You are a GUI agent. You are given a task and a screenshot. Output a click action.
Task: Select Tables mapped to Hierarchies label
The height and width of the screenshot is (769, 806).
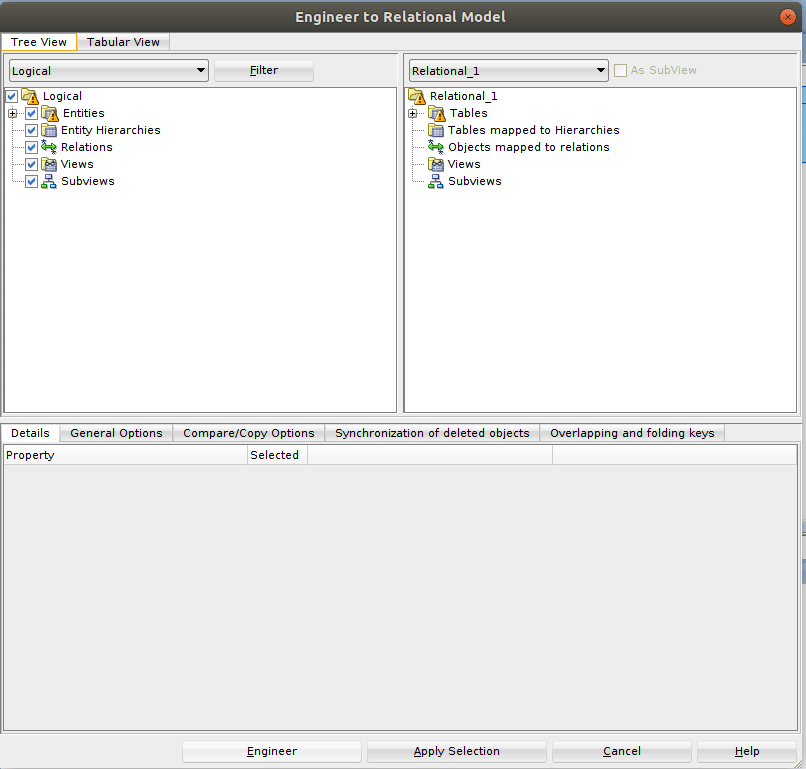[534, 130]
